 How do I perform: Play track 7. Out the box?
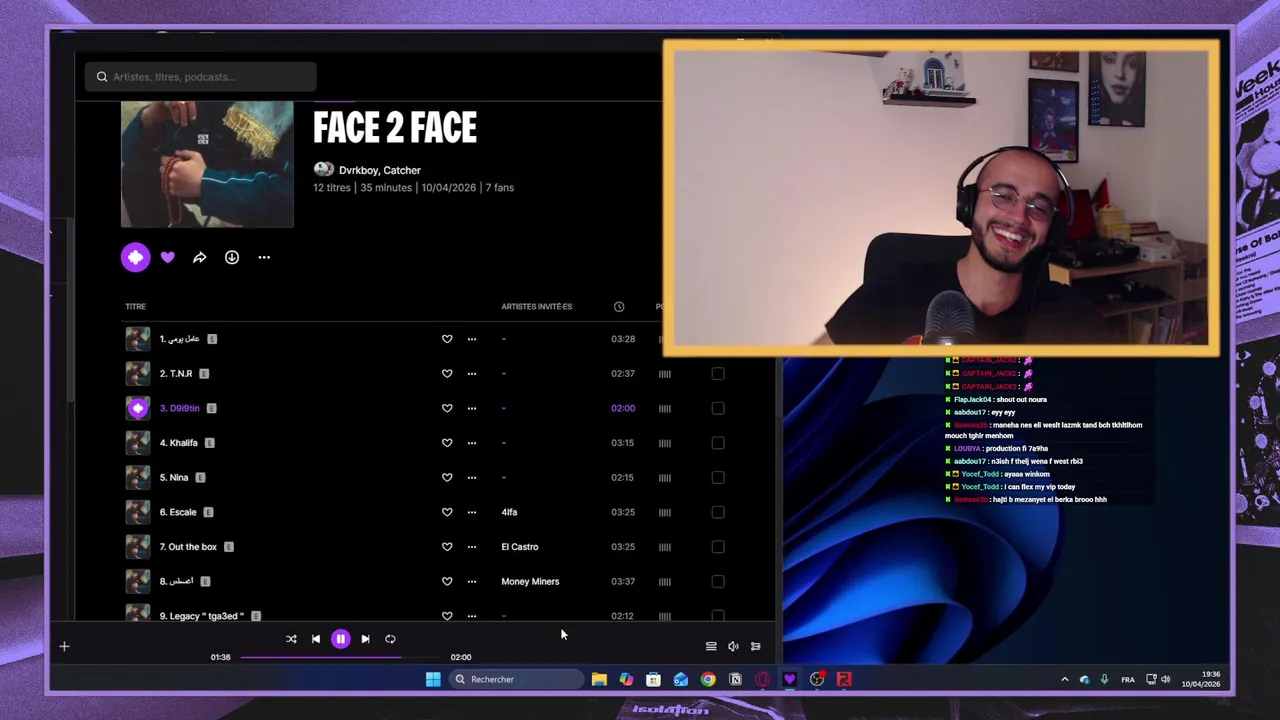pyautogui.click(x=188, y=547)
